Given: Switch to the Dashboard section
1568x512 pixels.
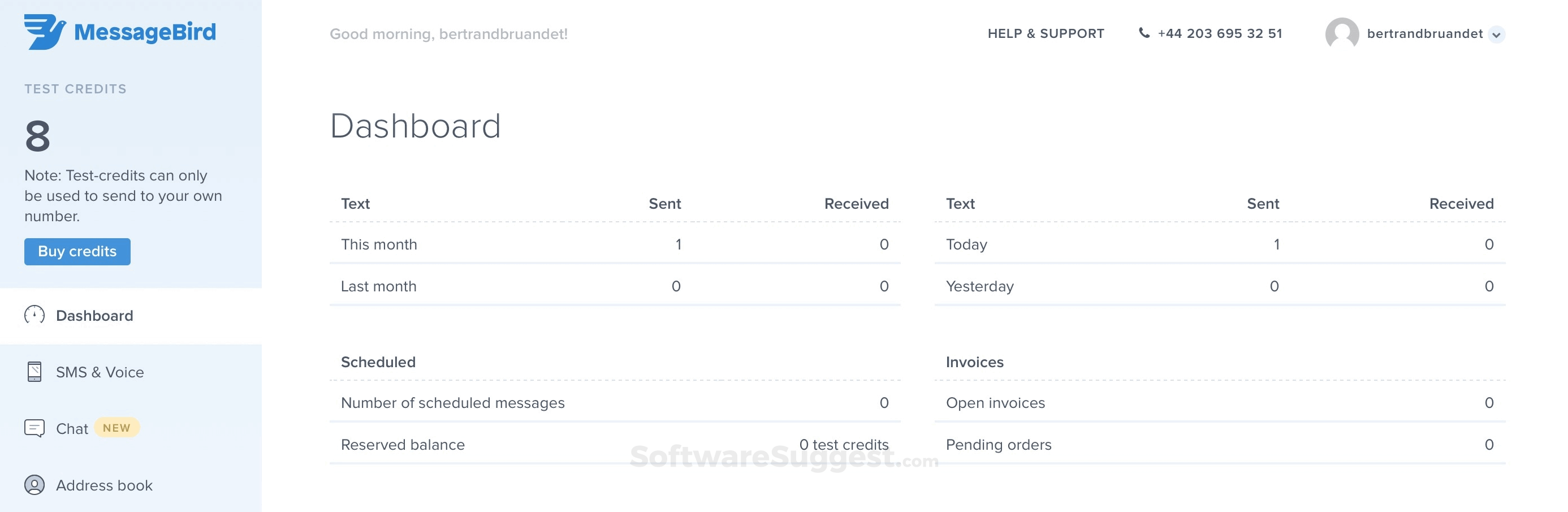Looking at the screenshot, I should (95, 315).
